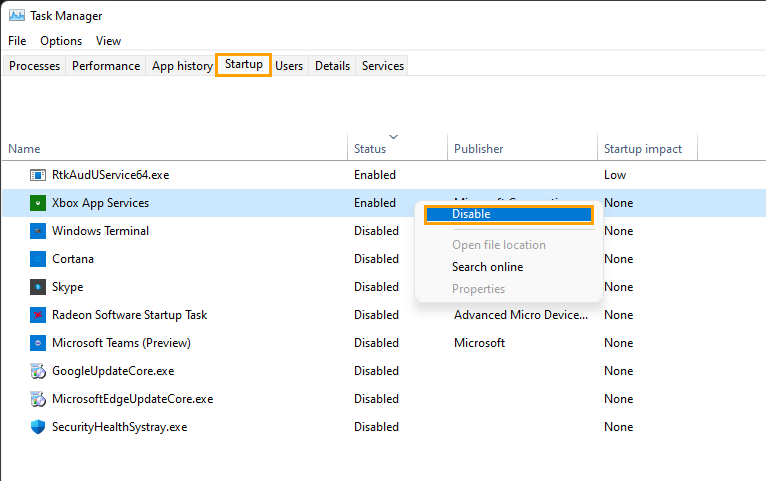Open the File menu
The height and width of the screenshot is (481, 766).
point(17,41)
